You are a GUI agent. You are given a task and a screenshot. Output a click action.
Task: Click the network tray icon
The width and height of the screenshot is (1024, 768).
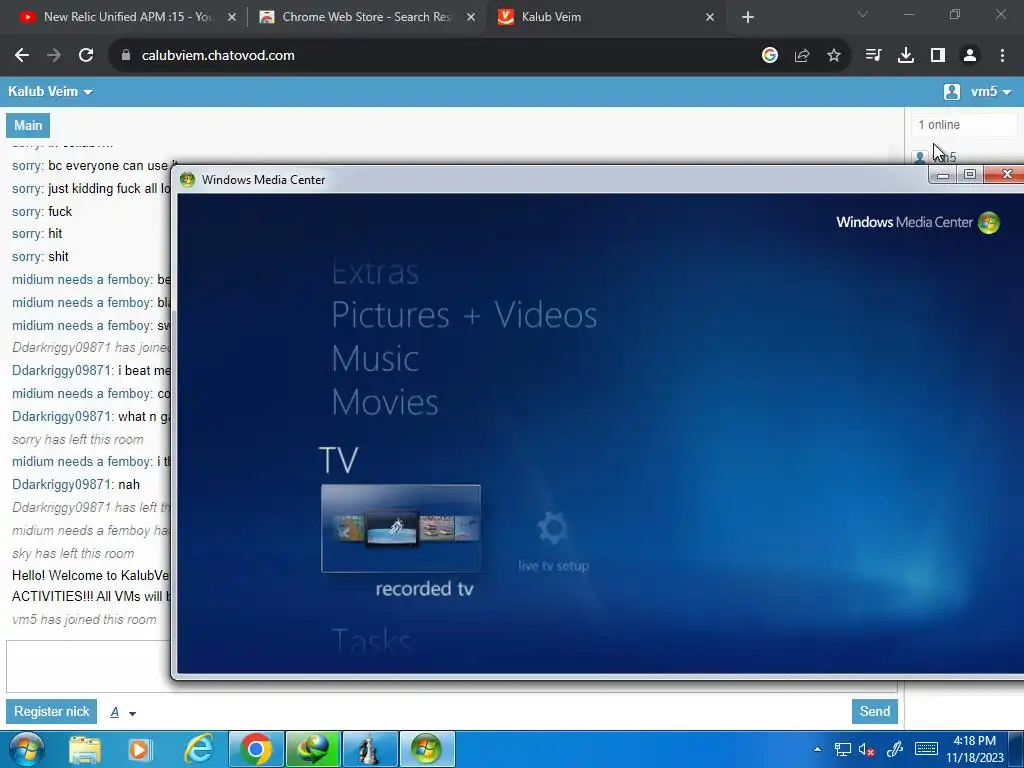pos(842,750)
